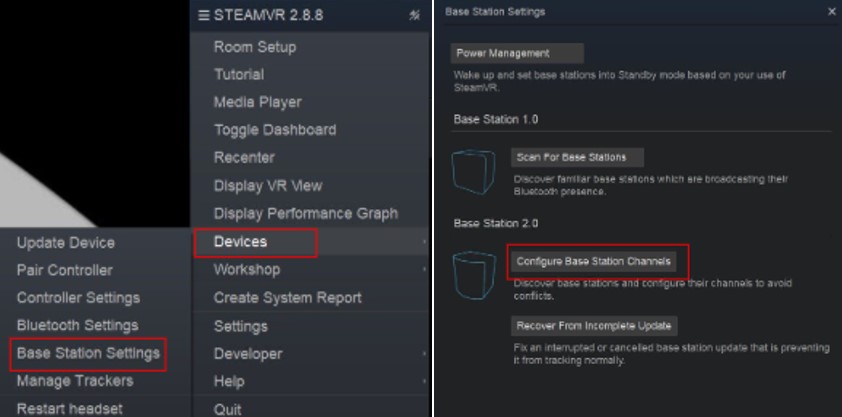Open the SteamVR hamburger menu icon

click(204, 16)
